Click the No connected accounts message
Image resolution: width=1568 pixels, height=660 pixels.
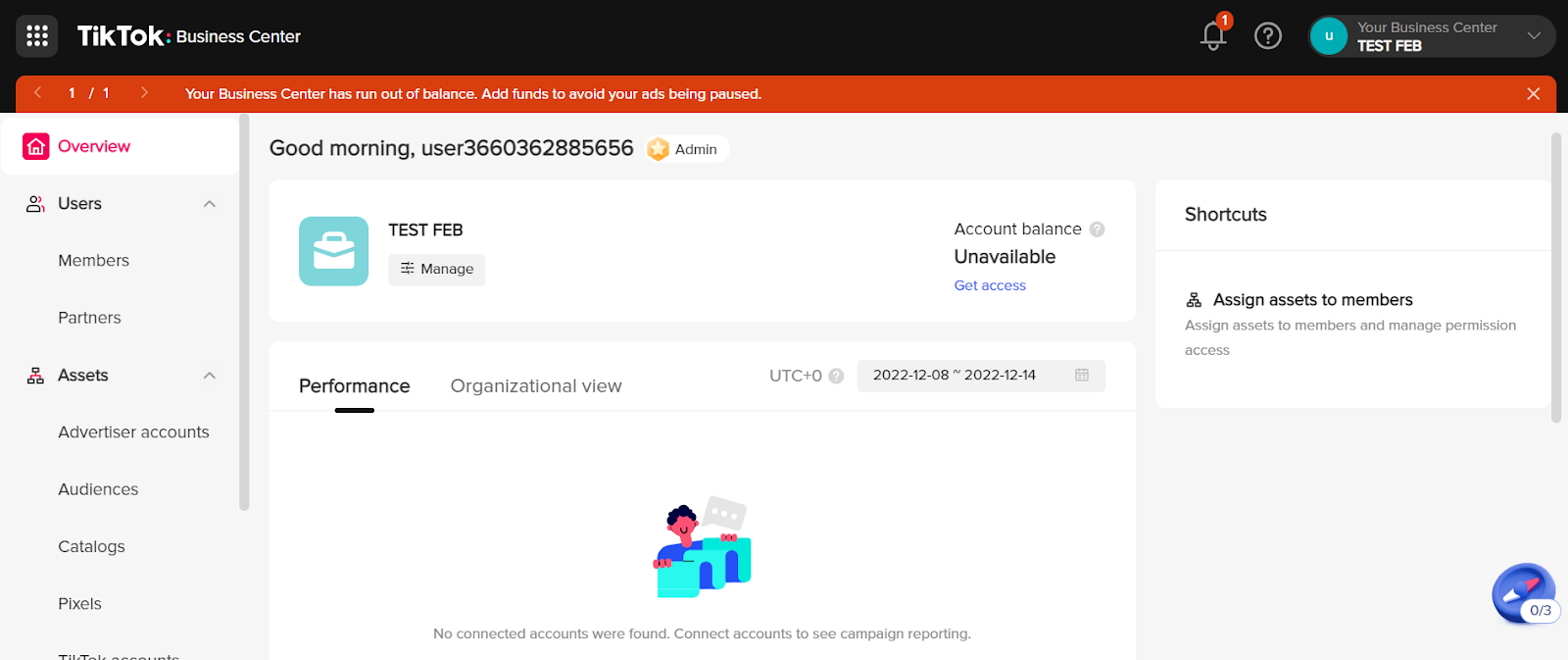(703, 634)
